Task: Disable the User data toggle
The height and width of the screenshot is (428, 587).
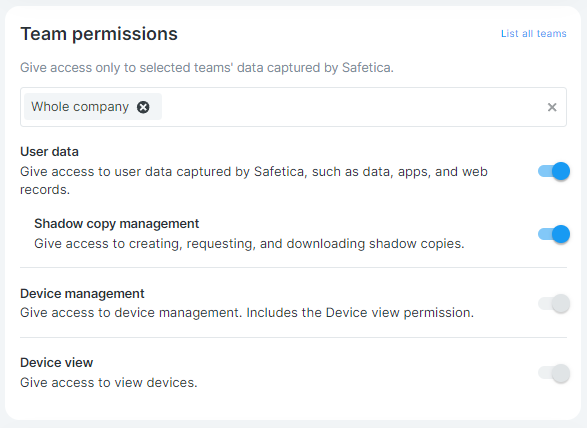Action: pos(554,171)
